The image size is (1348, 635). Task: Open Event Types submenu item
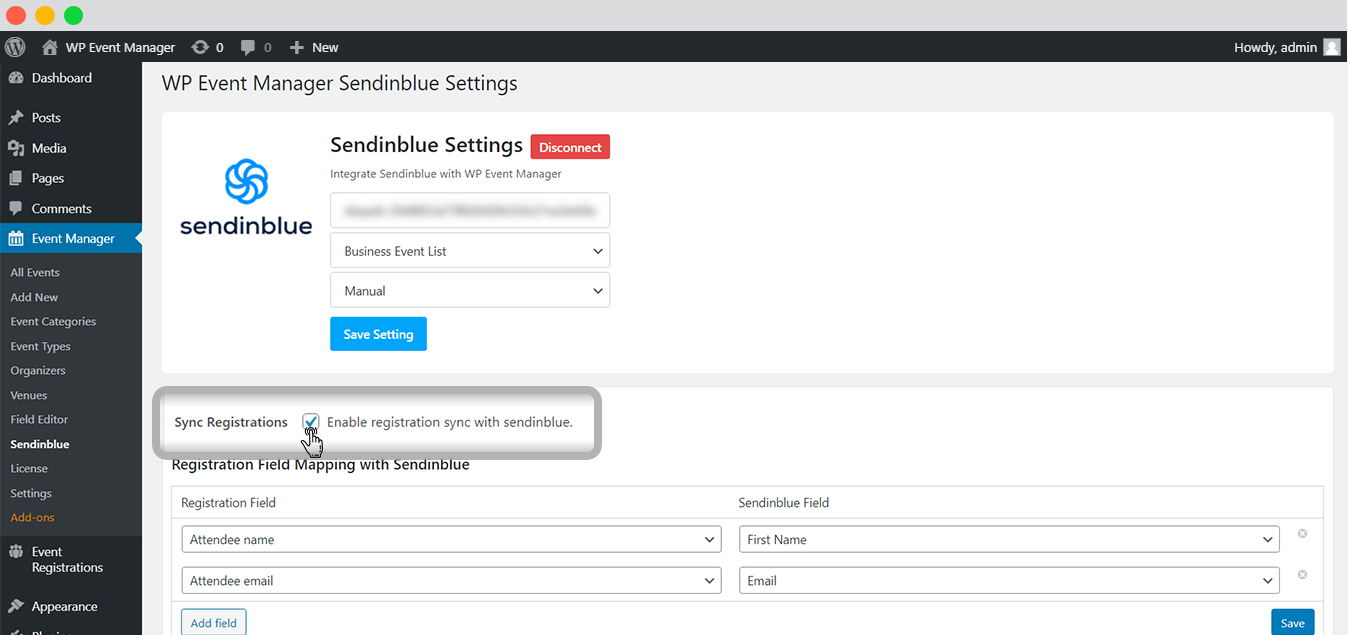click(x=40, y=347)
